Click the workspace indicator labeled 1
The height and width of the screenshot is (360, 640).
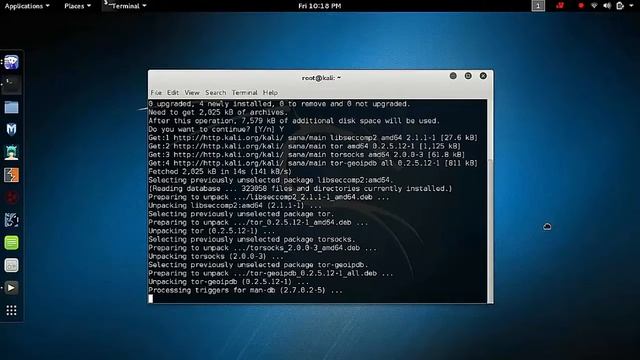pyautogui.click(x=538, y=6)
